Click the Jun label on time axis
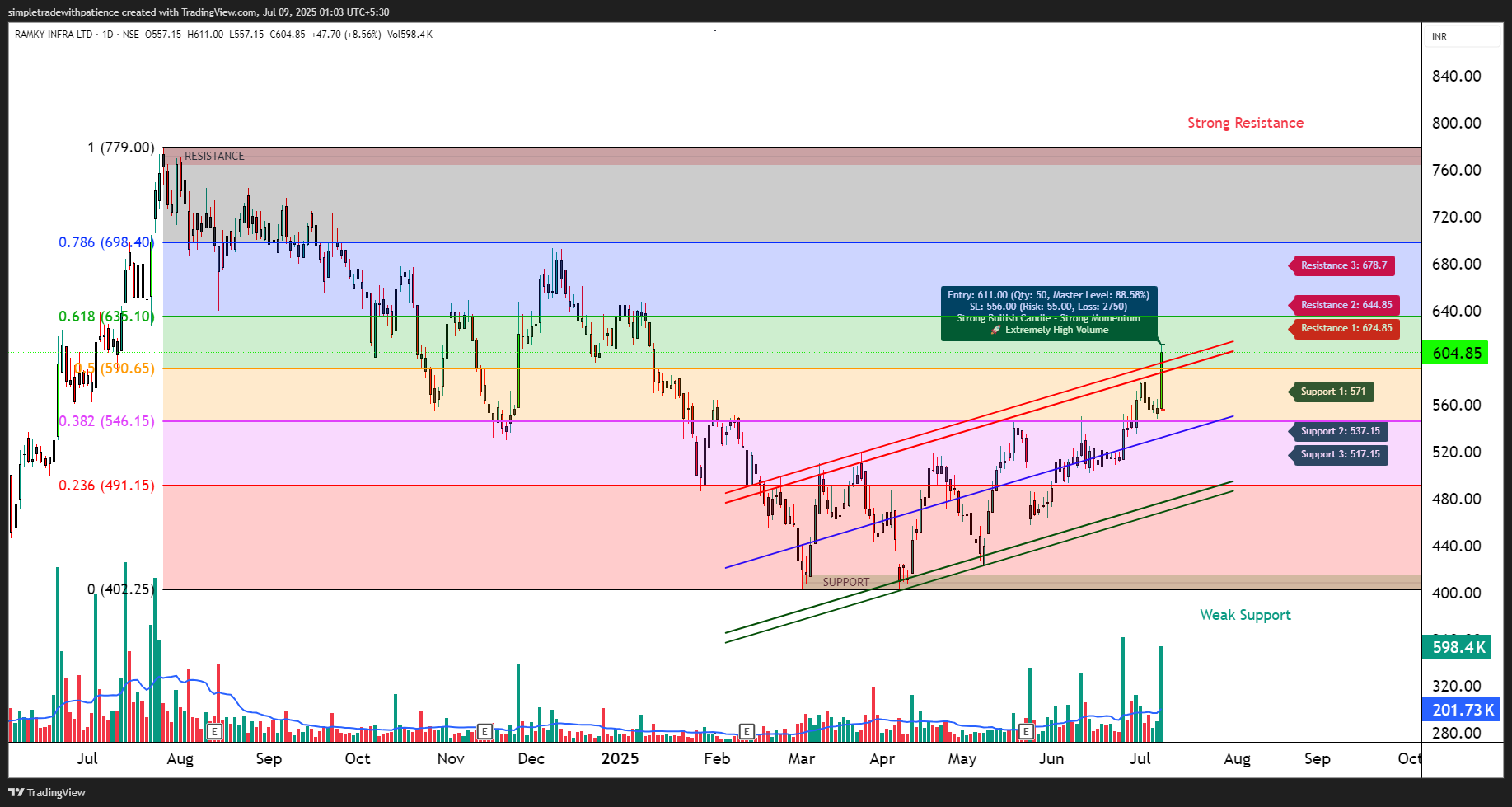The image size is (1512, 807). pos(1051,758)
